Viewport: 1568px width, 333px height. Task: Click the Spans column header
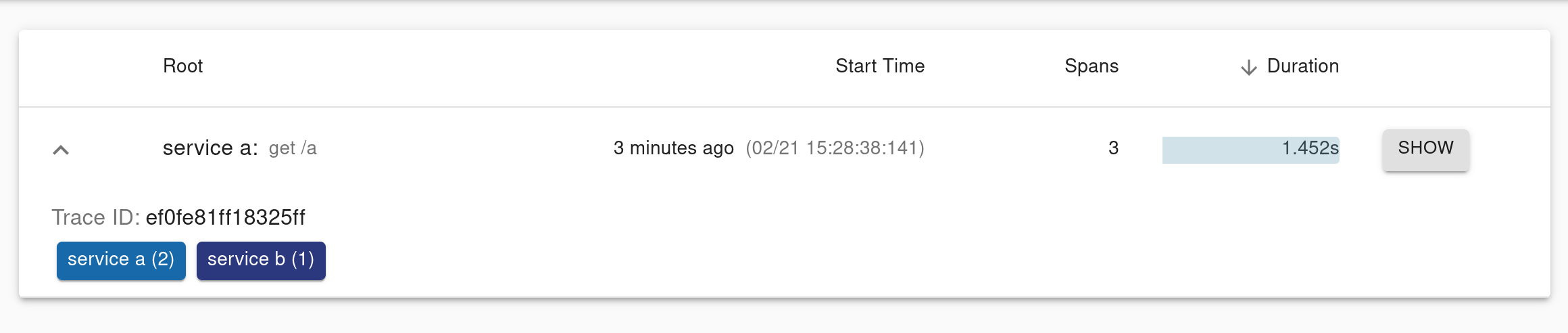(x=1091, y=66)
